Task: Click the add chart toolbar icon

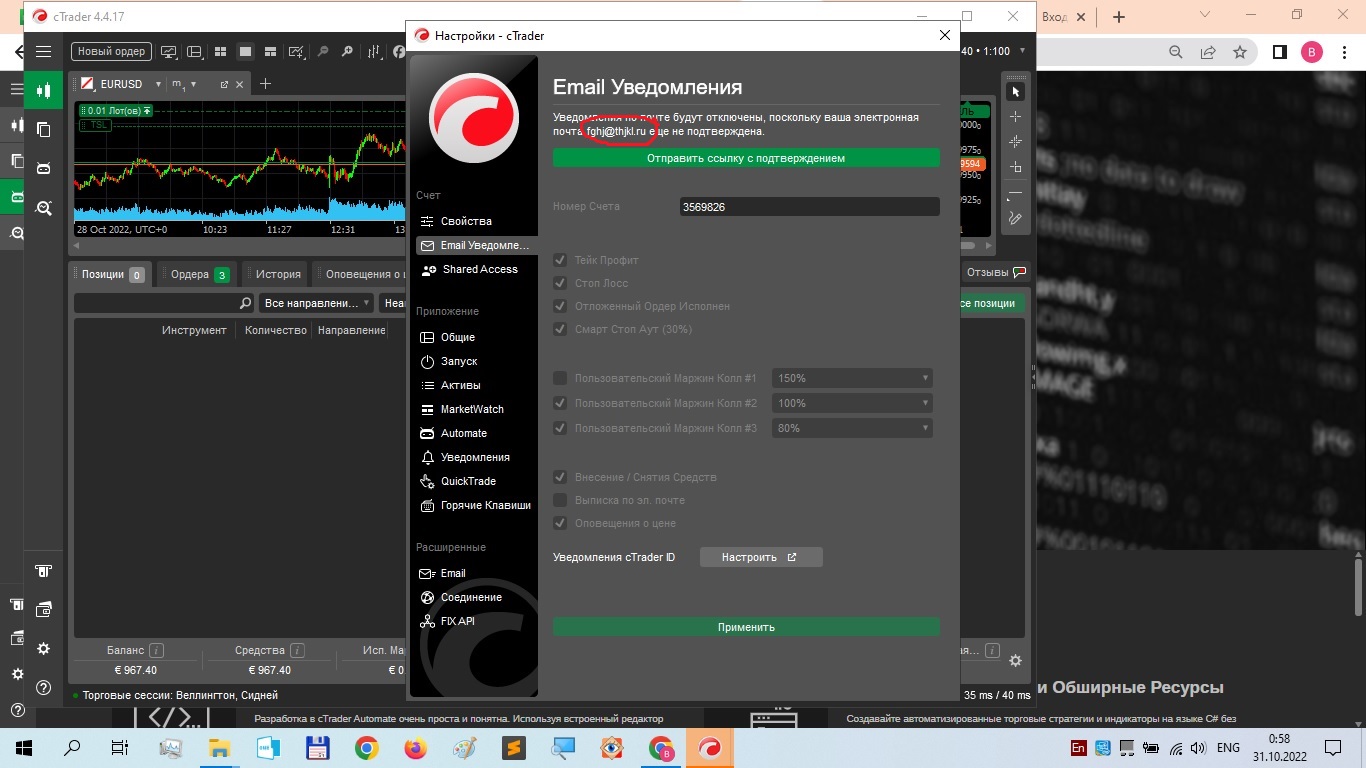Action: pyautogui.click(x=296, y=52)
